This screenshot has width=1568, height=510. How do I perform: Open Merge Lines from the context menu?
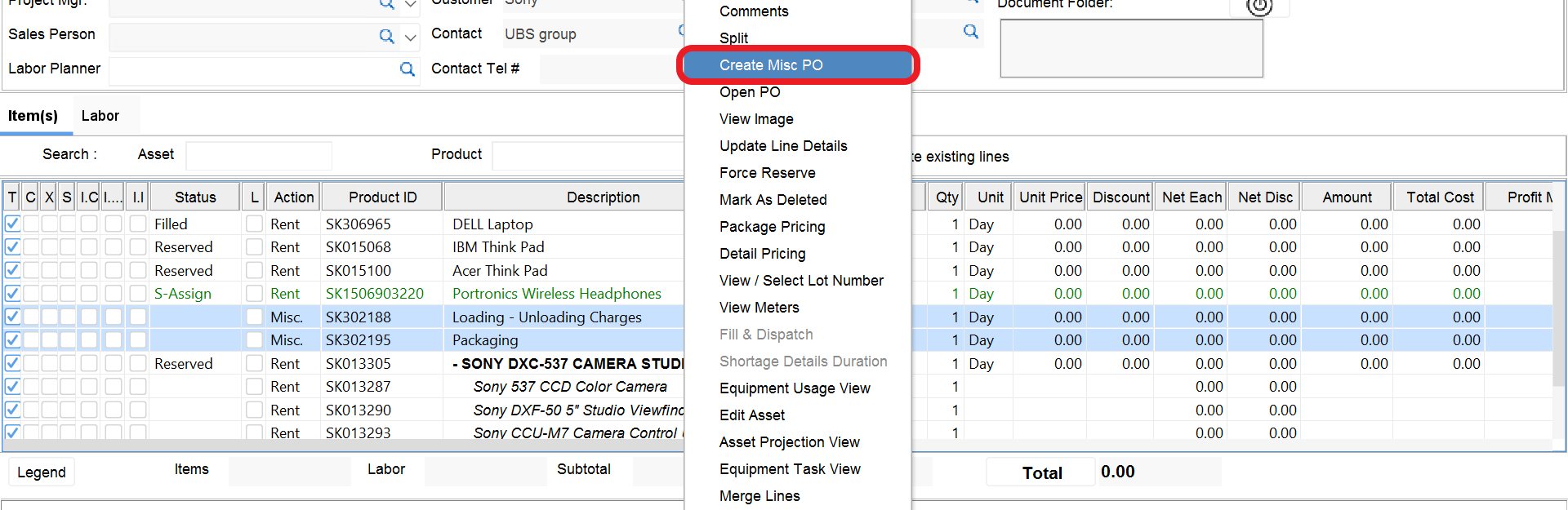pos(759,496)
